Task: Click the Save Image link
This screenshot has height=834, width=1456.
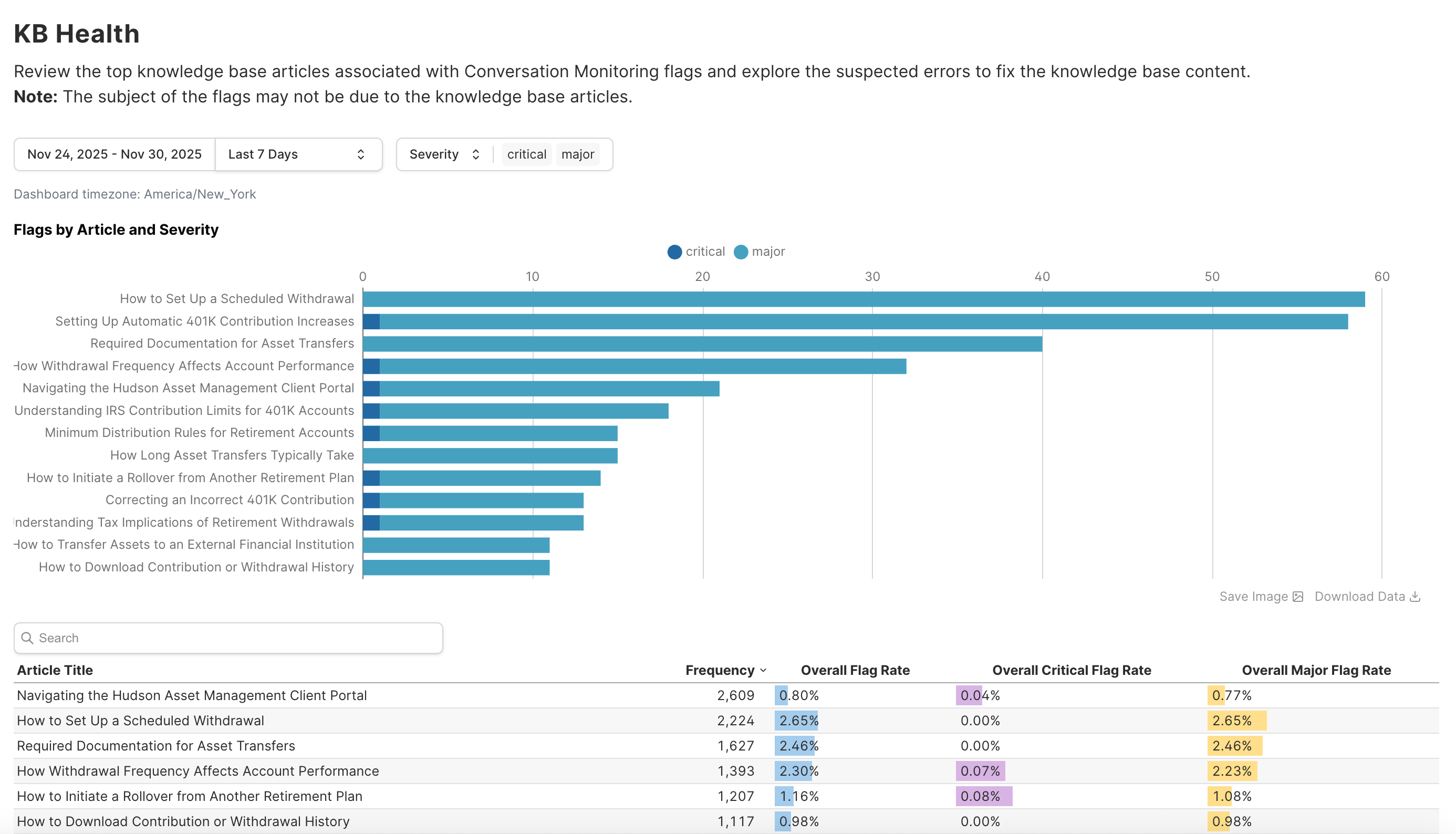Action: coord(1261,597)
